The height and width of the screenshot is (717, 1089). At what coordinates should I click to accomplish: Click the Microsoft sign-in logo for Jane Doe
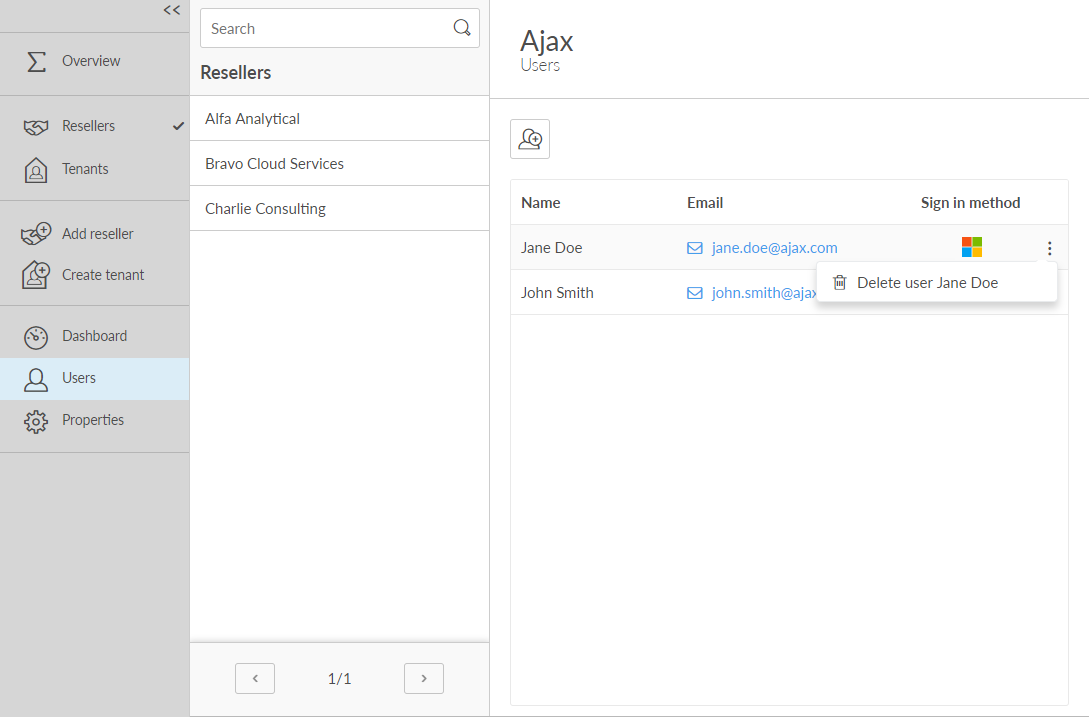tap(971, 247)
